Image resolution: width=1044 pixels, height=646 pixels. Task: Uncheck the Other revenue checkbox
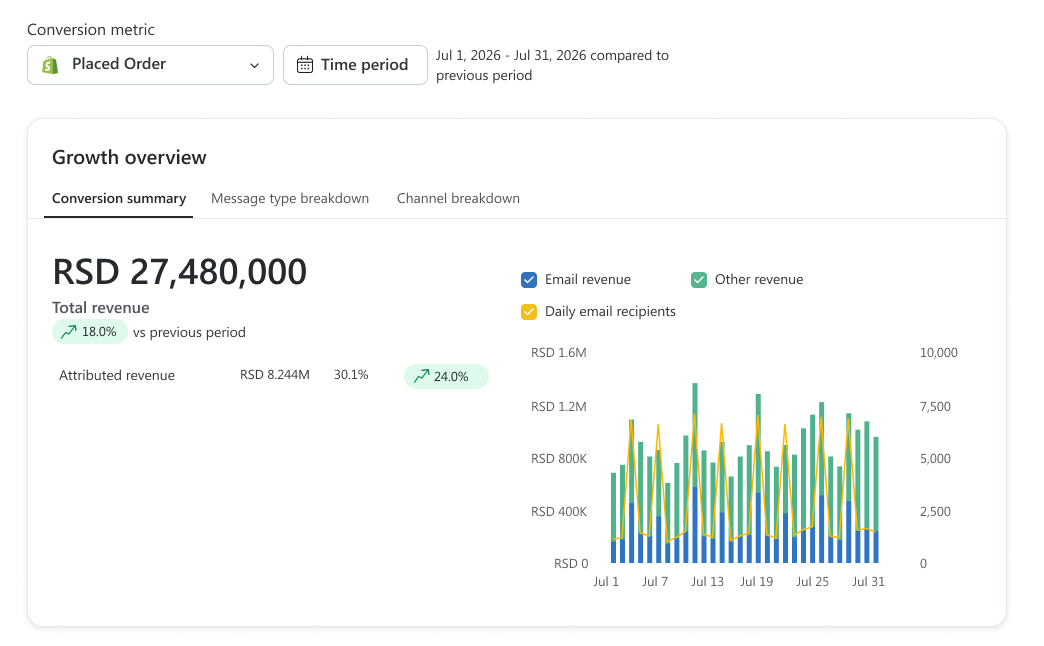point(698,280)
